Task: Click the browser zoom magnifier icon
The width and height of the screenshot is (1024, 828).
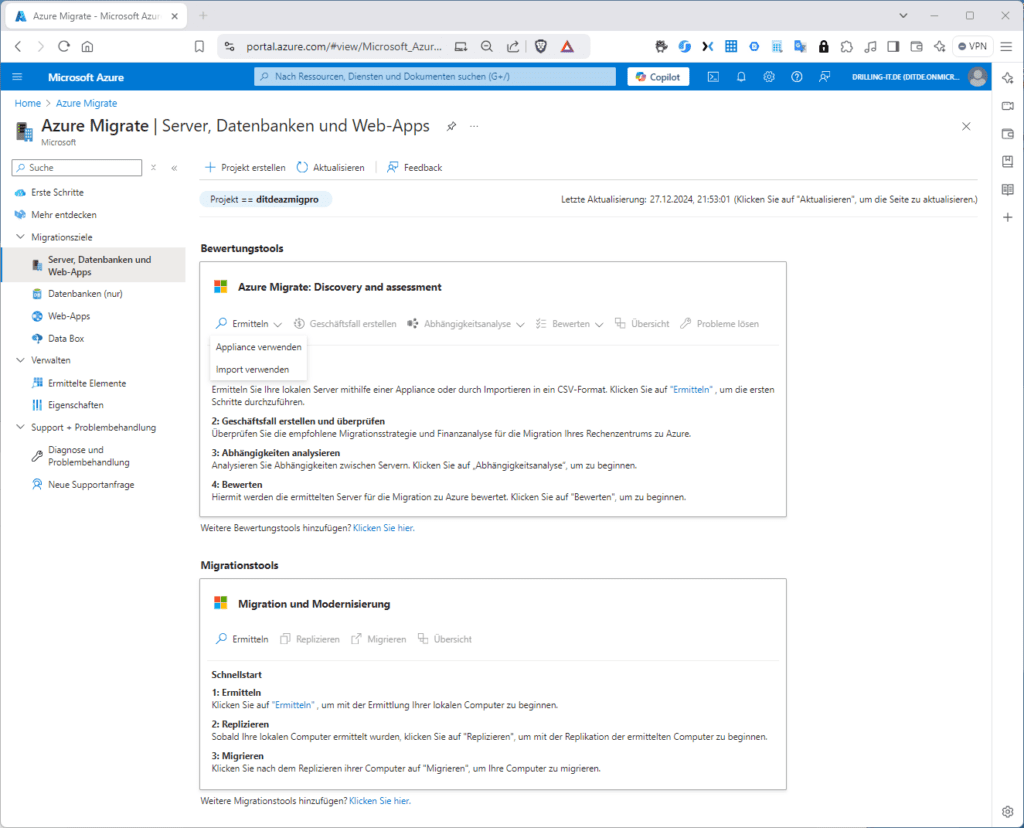Action: pyautogui.click(x=487, y=46)
